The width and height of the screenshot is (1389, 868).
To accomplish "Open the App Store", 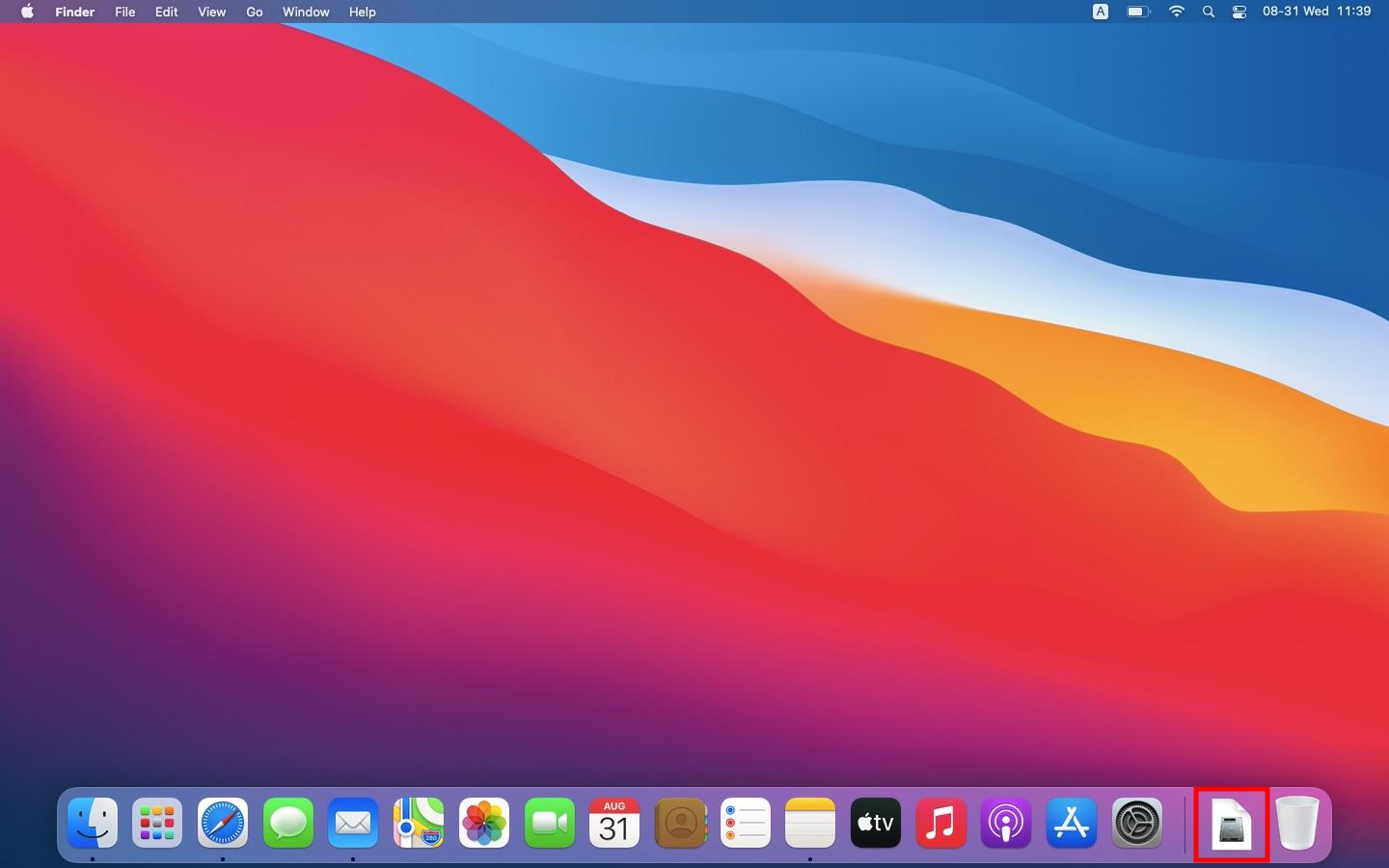I will (x=1072, y=824).
